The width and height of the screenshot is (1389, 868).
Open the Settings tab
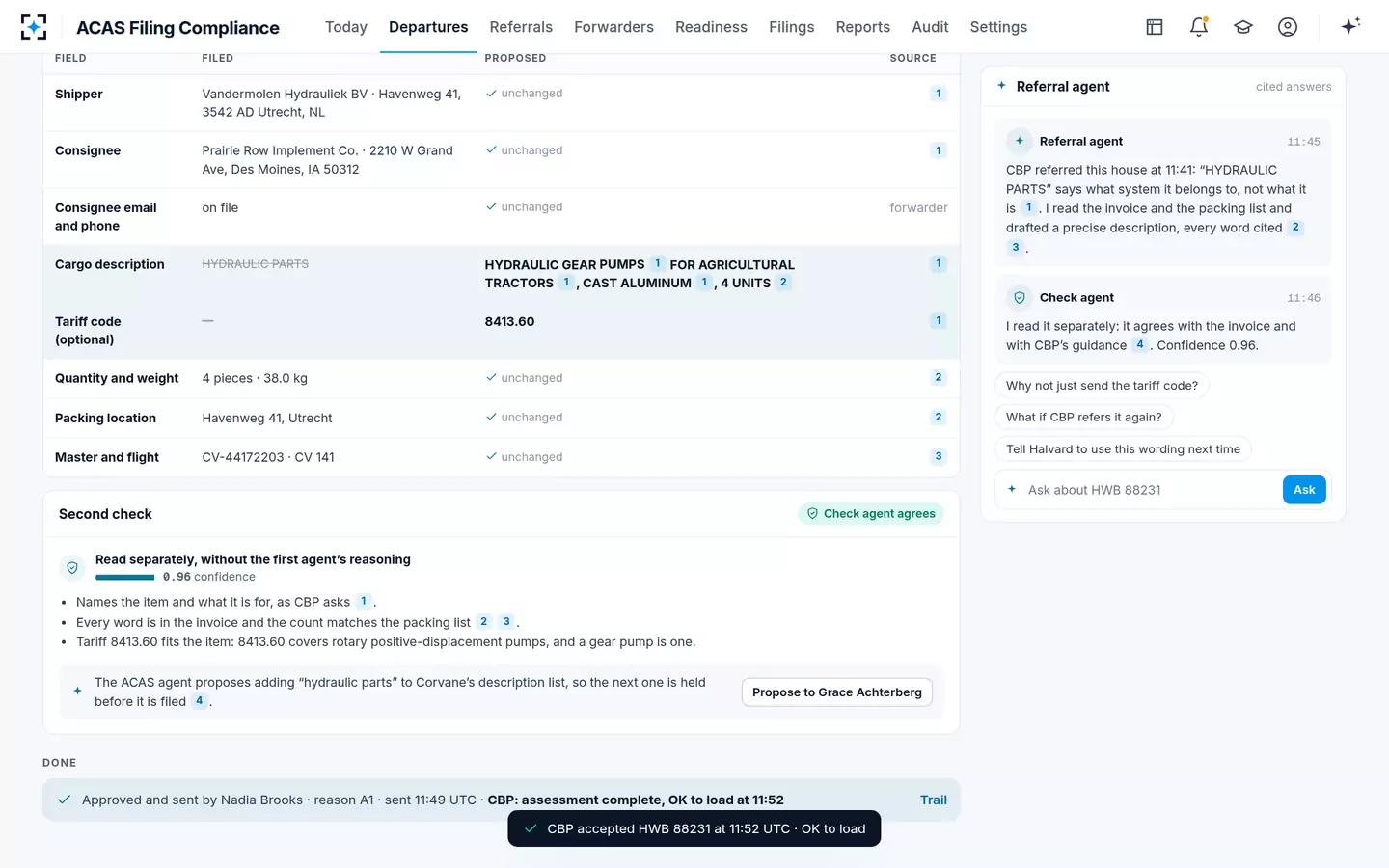coord(998,27)
